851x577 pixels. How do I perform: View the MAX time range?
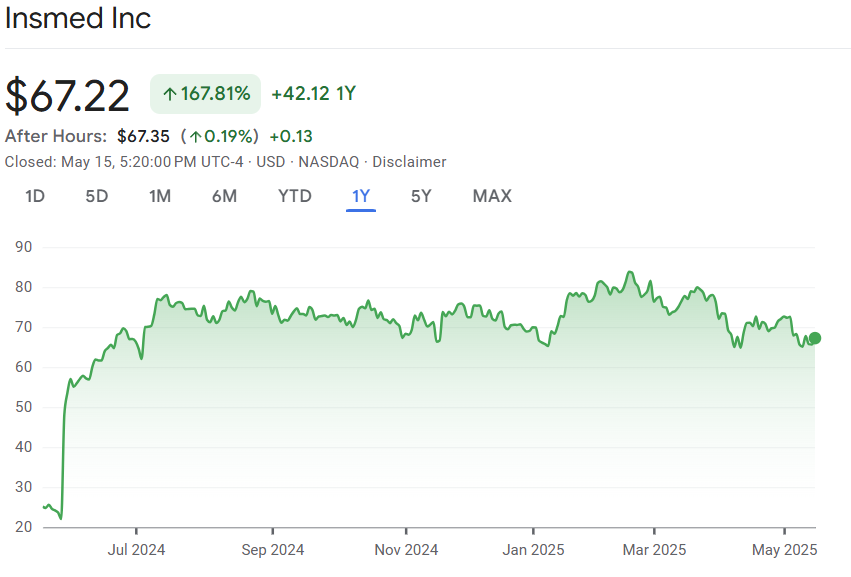(492, 196)
